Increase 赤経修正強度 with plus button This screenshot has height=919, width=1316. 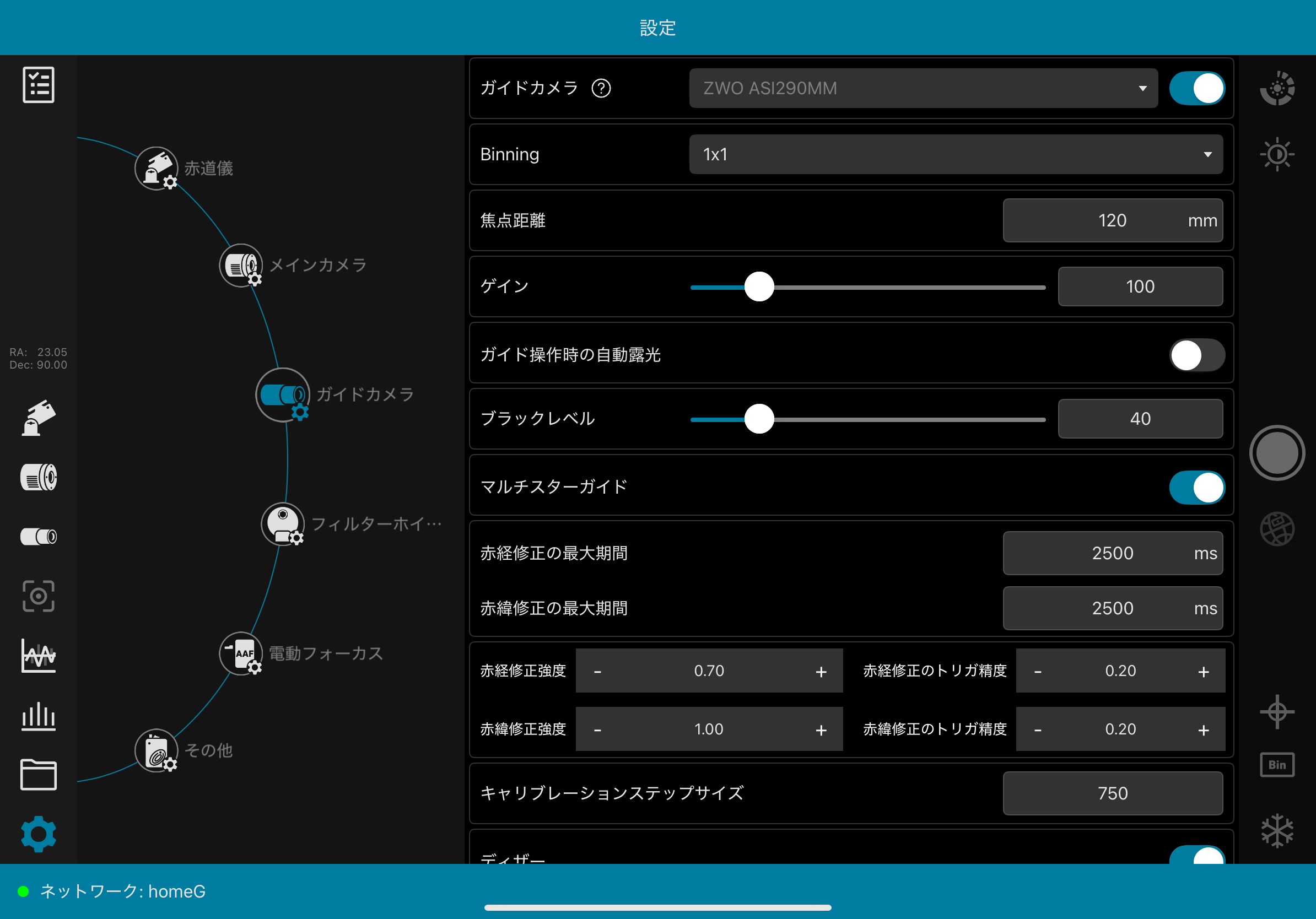pos(821,672)
